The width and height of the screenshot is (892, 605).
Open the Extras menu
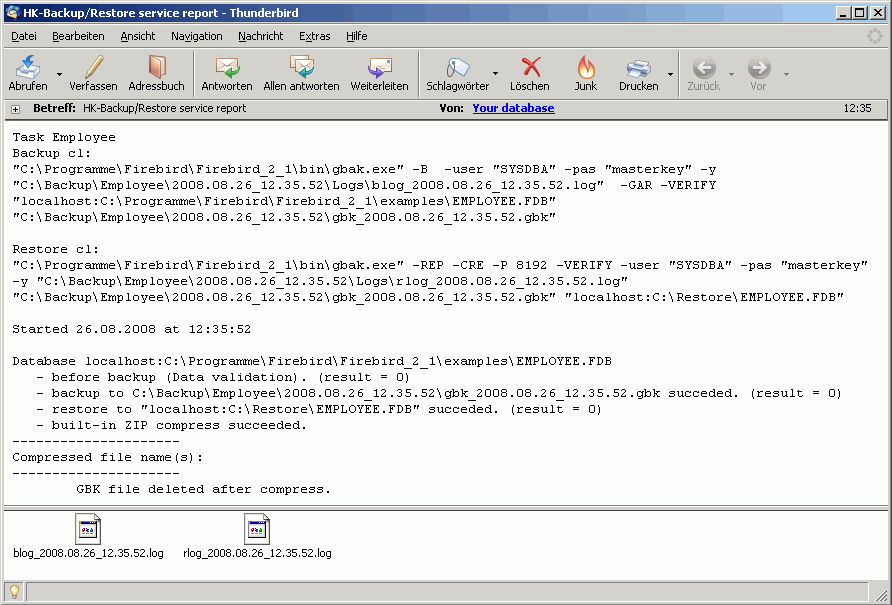tap(315, 36)
